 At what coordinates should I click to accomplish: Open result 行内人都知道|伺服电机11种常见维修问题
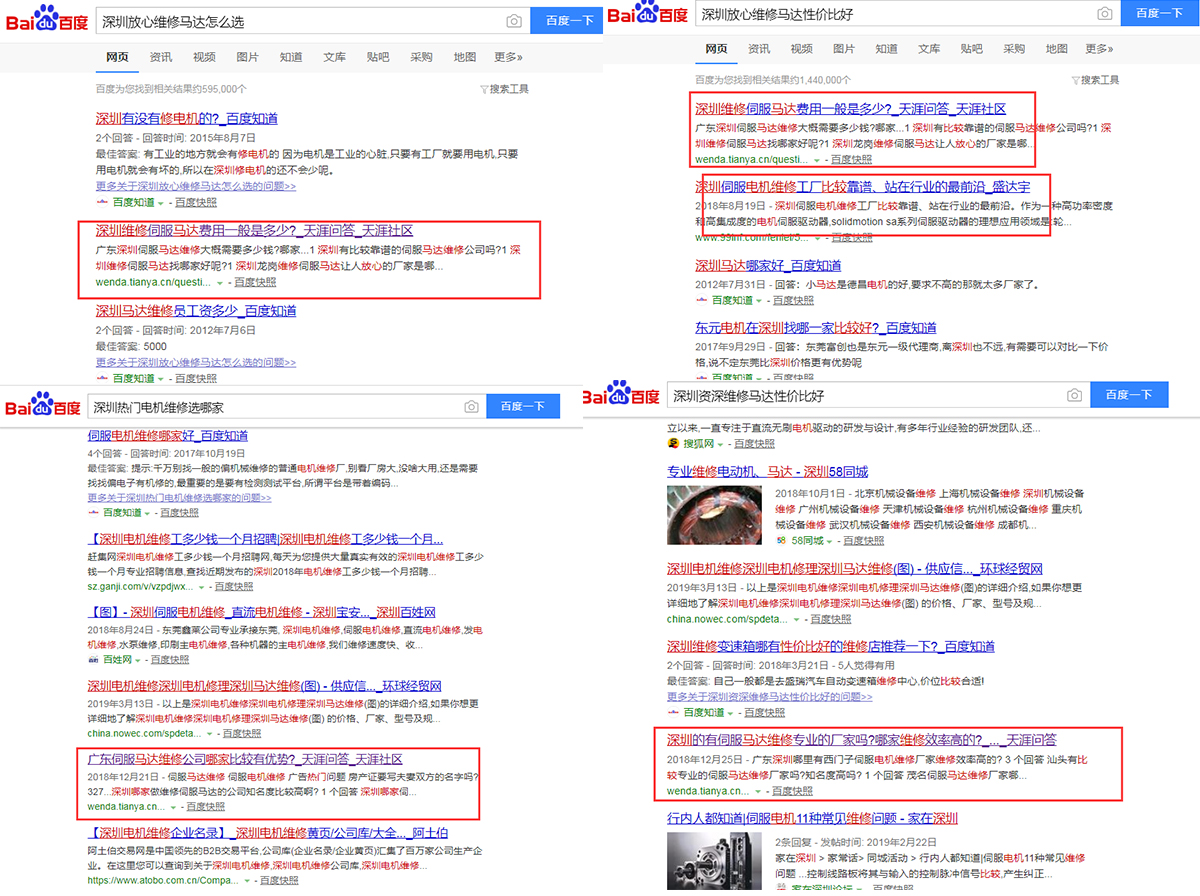click(812, 817)
